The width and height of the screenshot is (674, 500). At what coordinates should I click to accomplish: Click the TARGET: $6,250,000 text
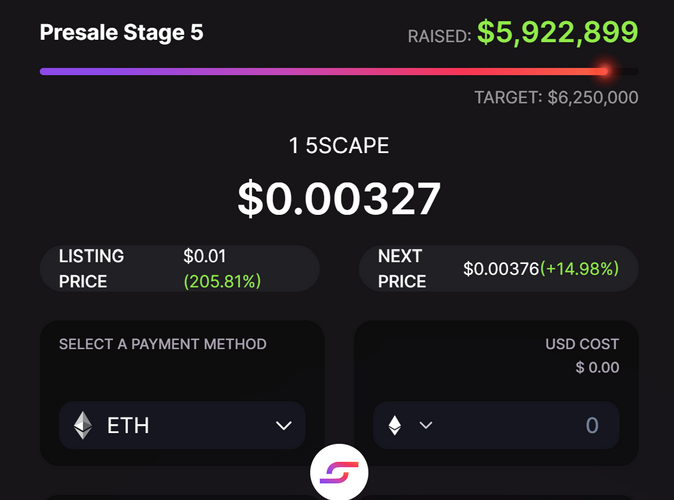(556, 98)
